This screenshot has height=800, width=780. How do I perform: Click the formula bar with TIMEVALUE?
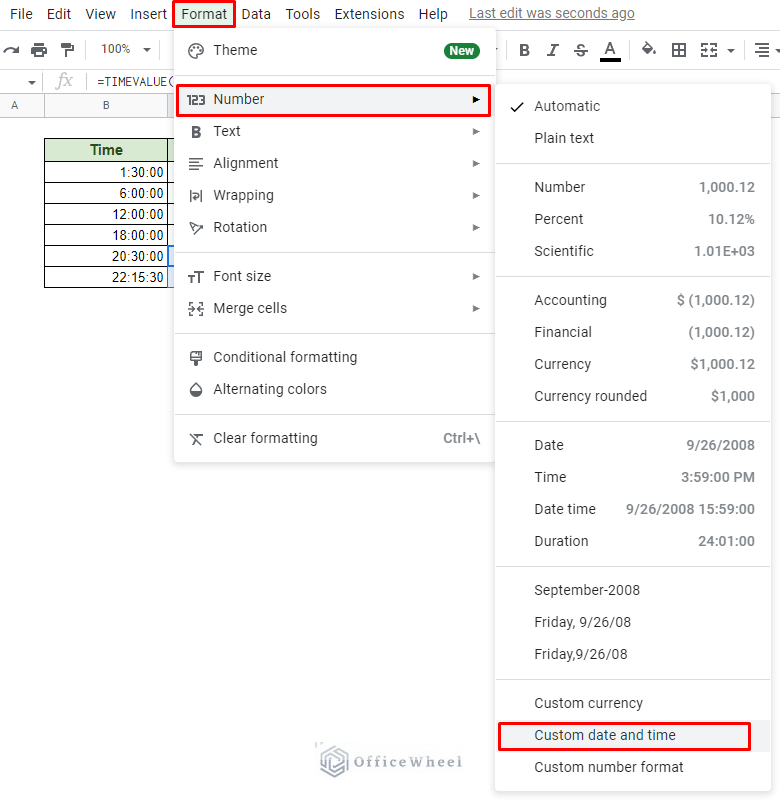point(135,82)
